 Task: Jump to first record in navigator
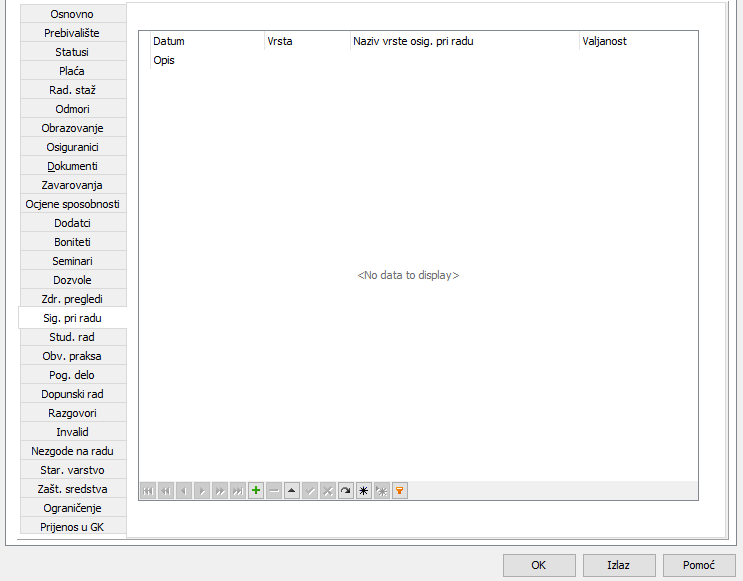coord(148,491)
